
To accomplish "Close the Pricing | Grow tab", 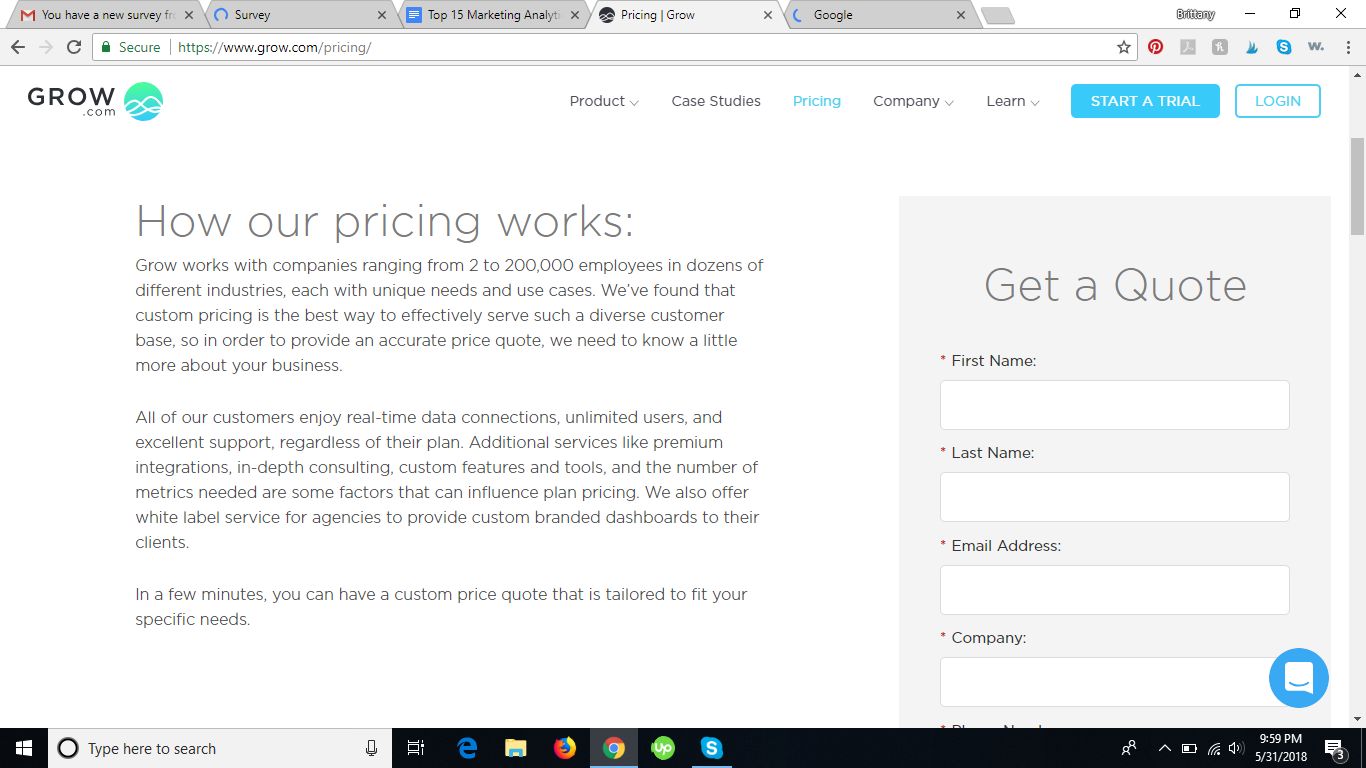I will 768,15.
